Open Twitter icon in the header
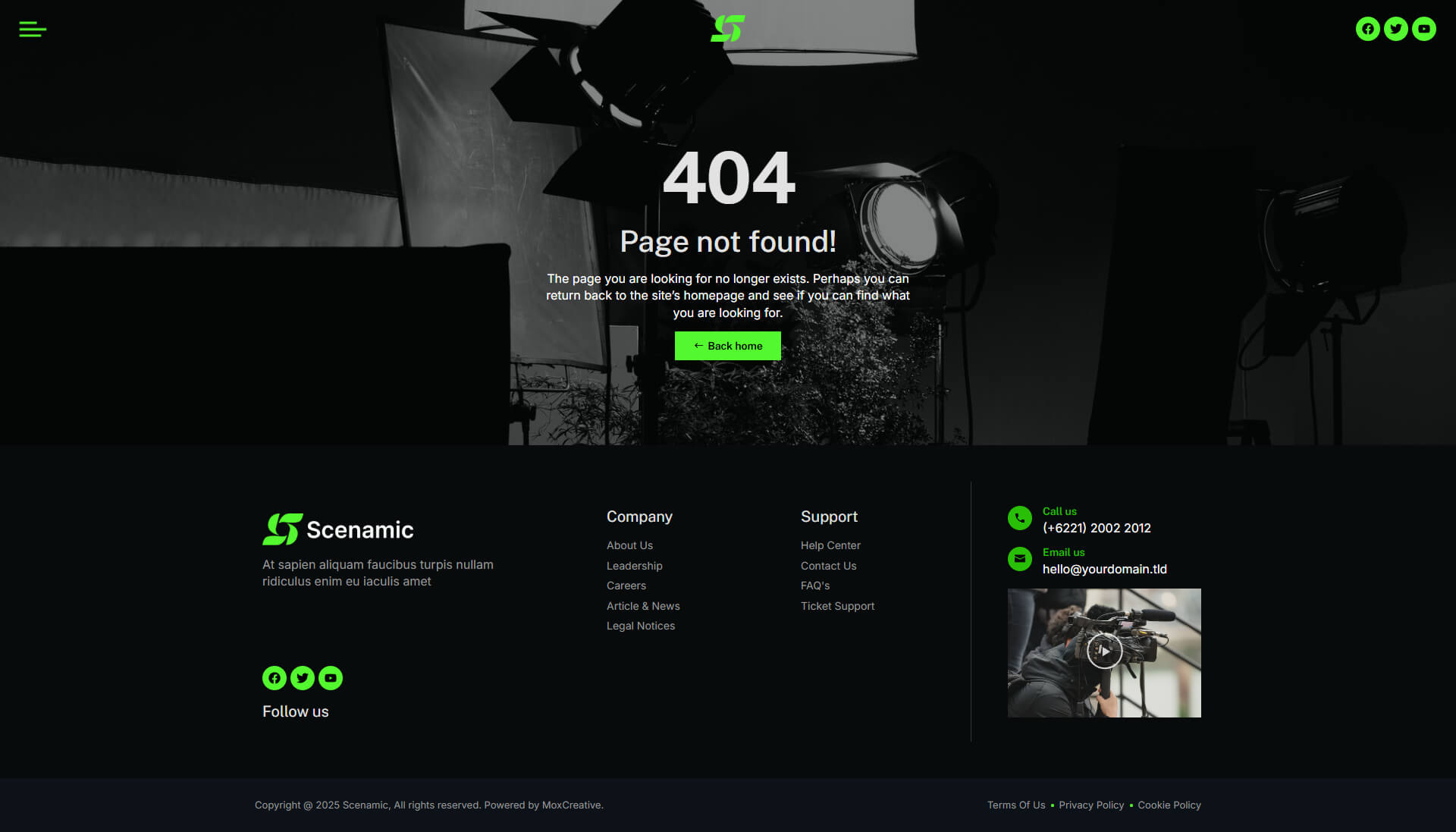The width and height of the screenshot is (1456, 832). point(1395,29)
